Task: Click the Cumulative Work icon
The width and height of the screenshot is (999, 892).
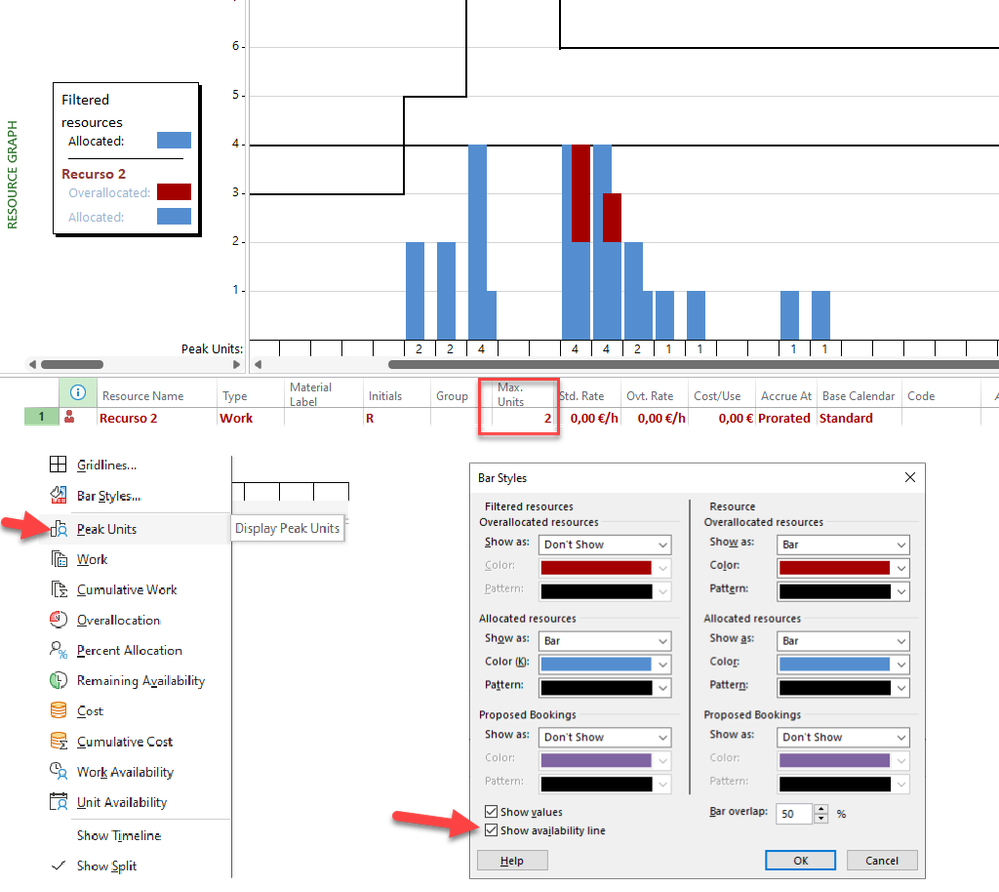Action: [59, 589]
